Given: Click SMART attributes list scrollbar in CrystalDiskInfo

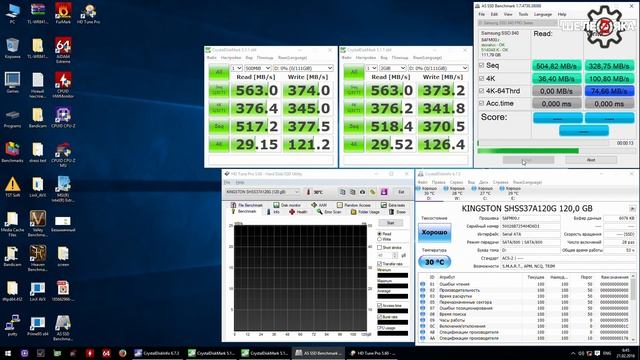Looking at the screenshot, I should 633,307.
